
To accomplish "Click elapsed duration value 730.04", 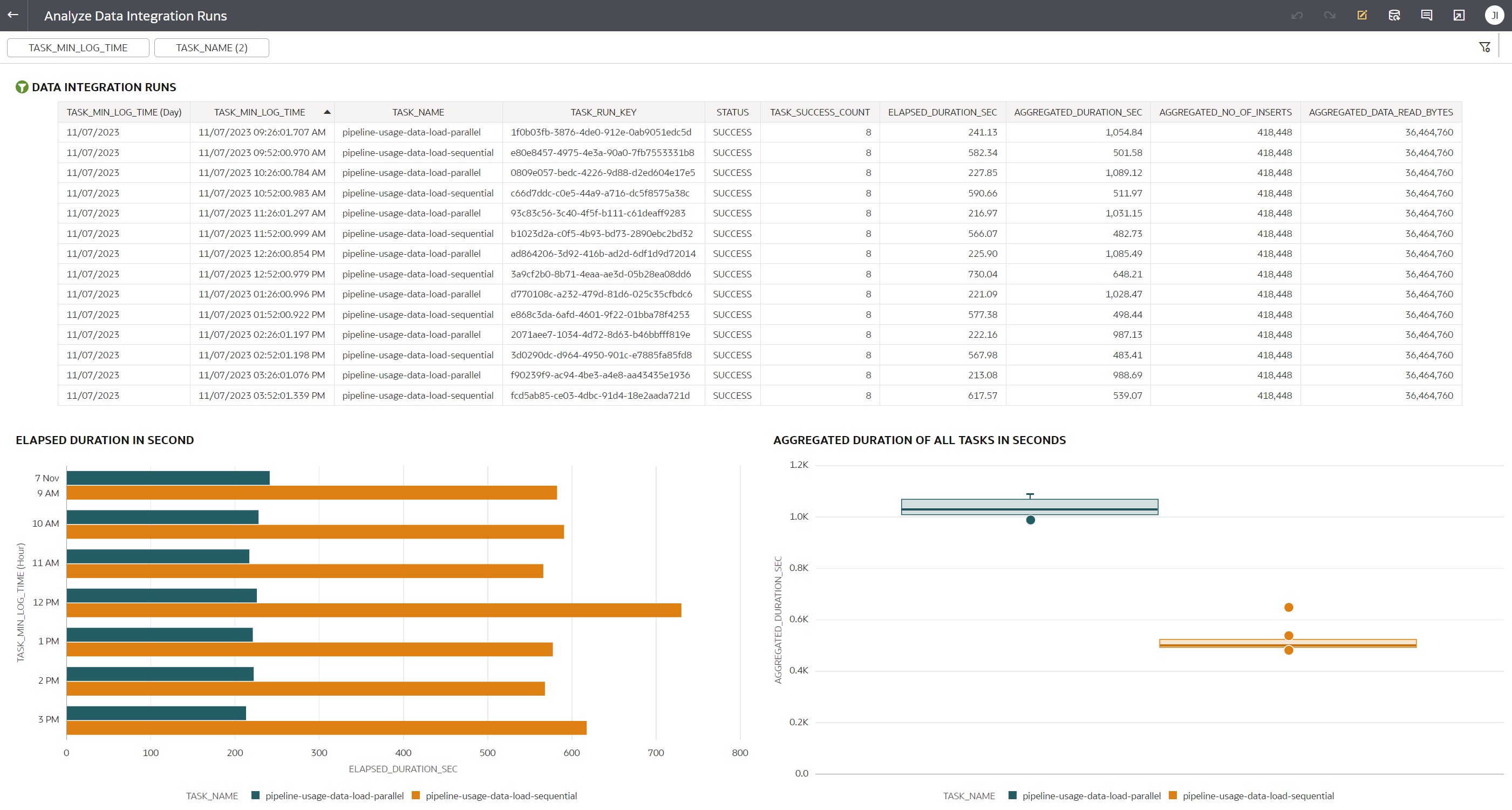I will pos(983,274).
